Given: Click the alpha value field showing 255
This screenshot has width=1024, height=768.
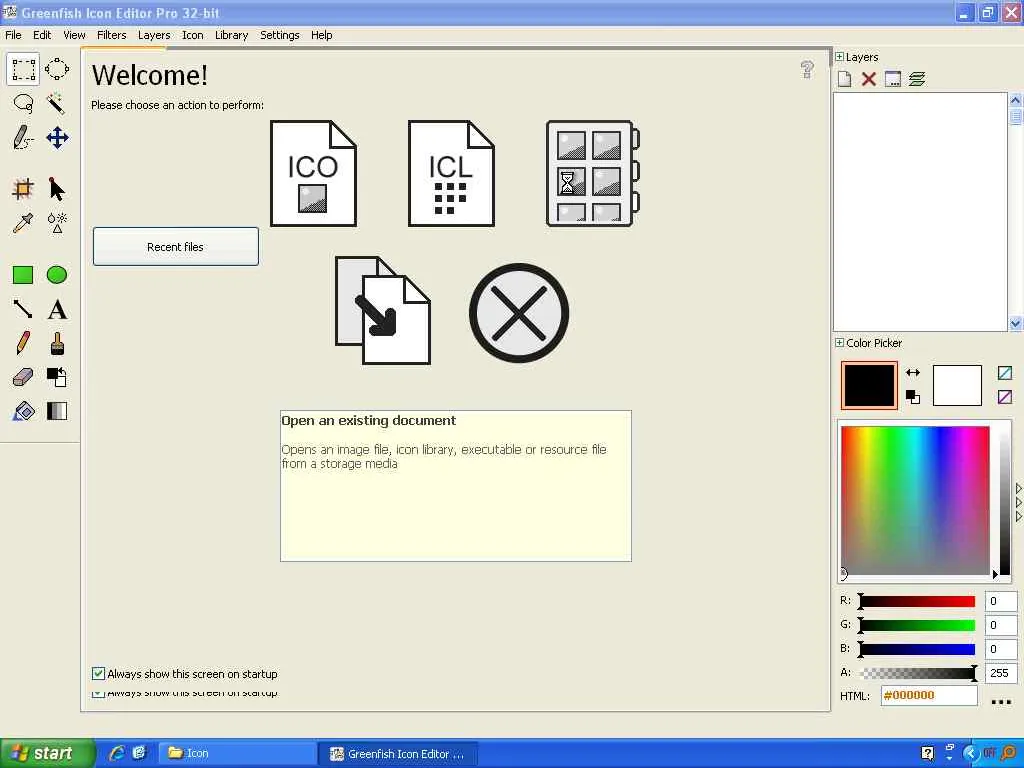Looking at the screenshot, I should click(1000, 673).
